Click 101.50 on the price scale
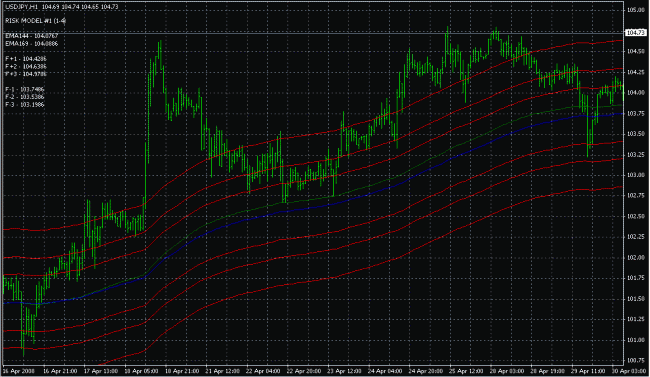This screenshot has width=650, height=377. 635,299
